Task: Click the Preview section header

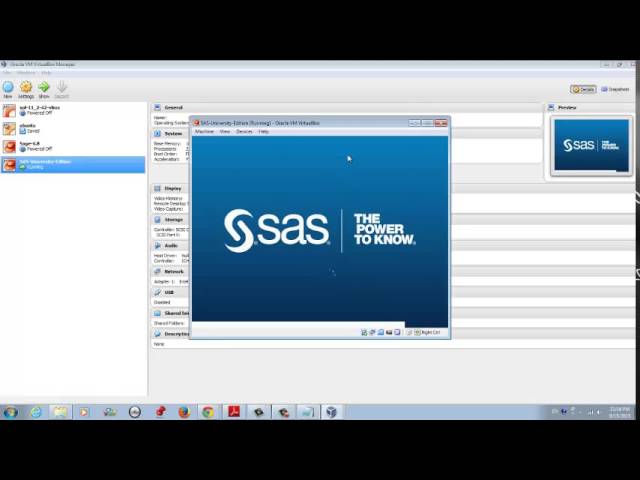Action: point(567,107)
